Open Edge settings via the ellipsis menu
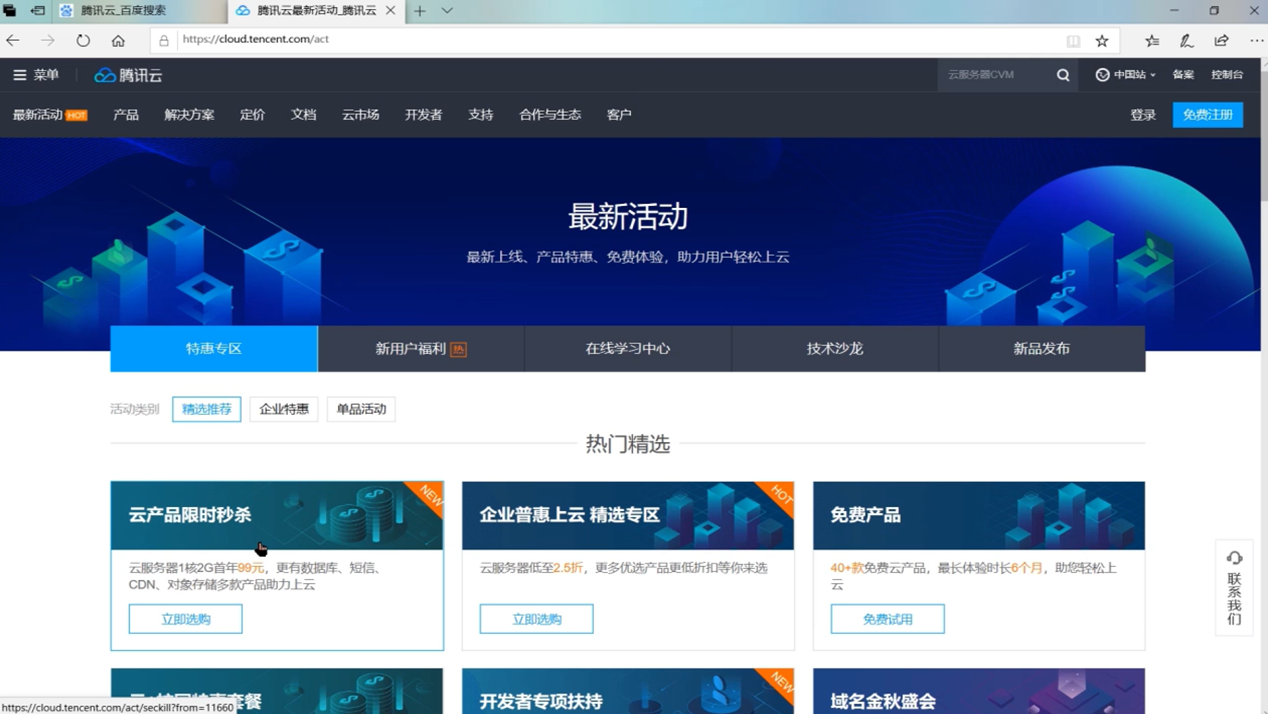 coord(1256,40)
